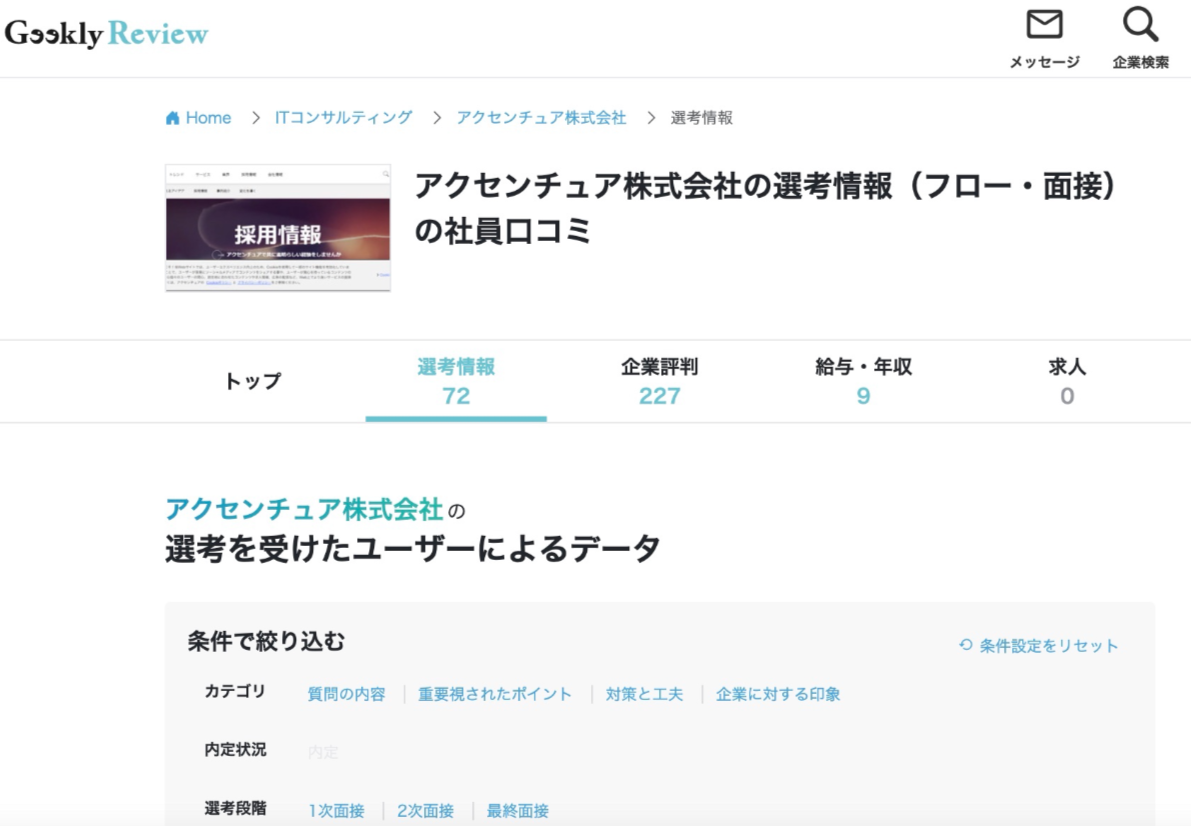Click the Home breadcrumb house icon
The width and height of the screenshot is (1191, 826).
173,118
